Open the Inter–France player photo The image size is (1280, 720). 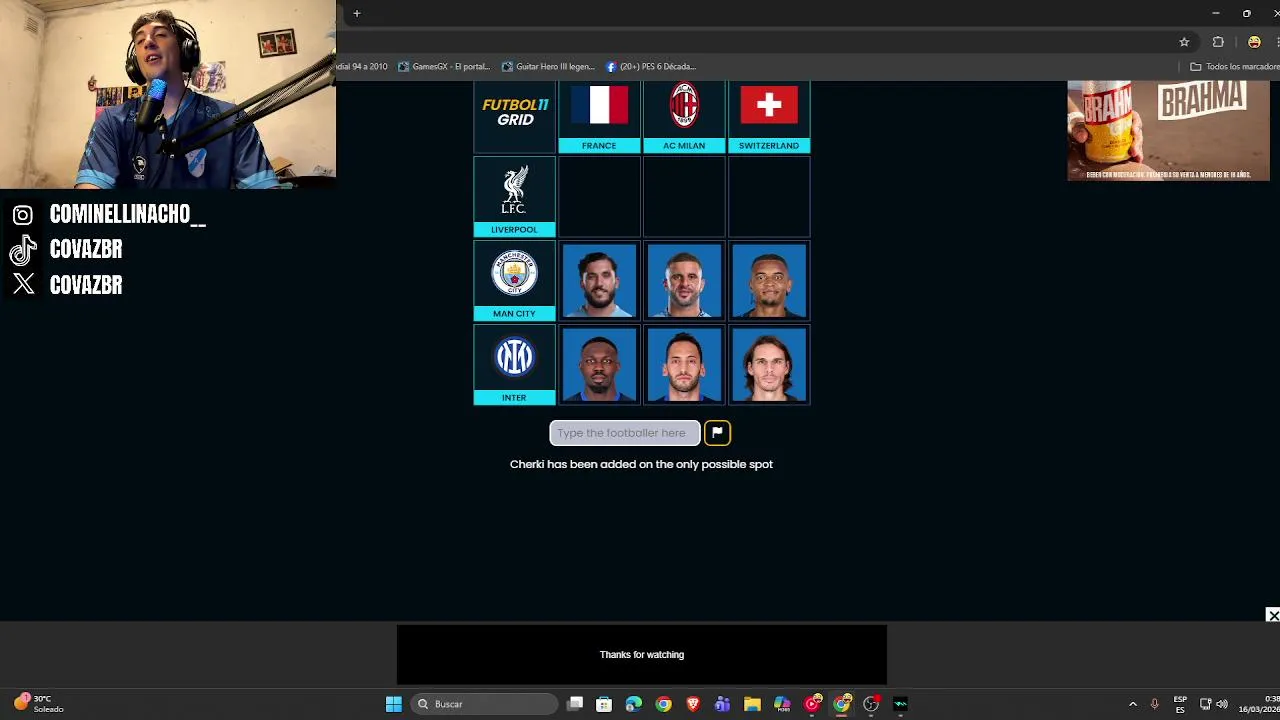[x=599, y=365]
